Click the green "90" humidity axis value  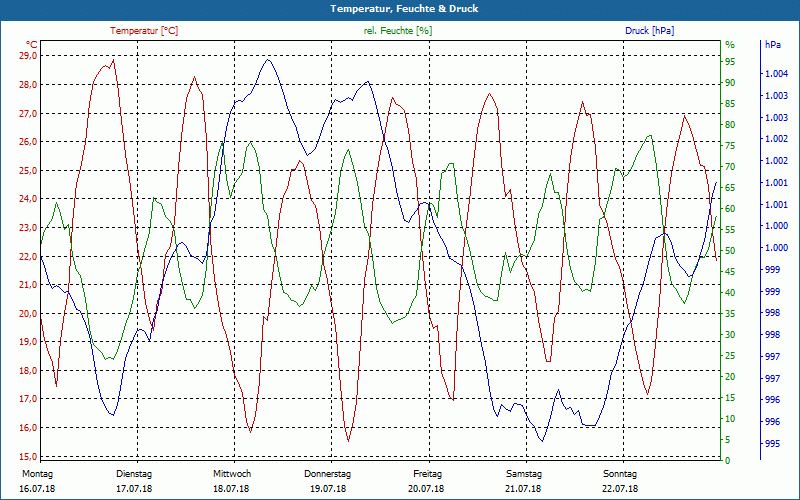730,83
